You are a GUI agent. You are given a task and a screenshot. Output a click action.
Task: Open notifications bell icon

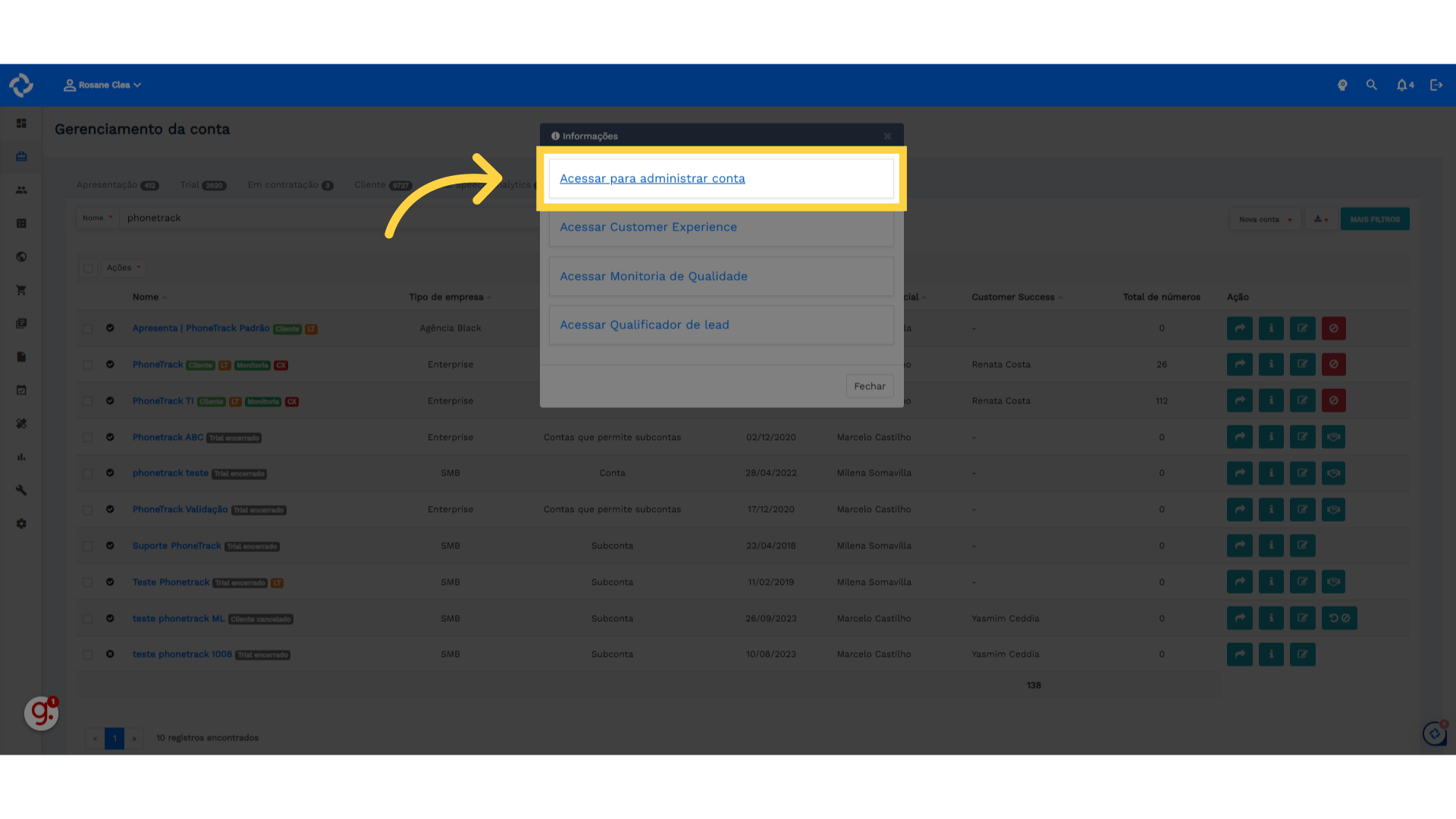(x=1404, y=85)
